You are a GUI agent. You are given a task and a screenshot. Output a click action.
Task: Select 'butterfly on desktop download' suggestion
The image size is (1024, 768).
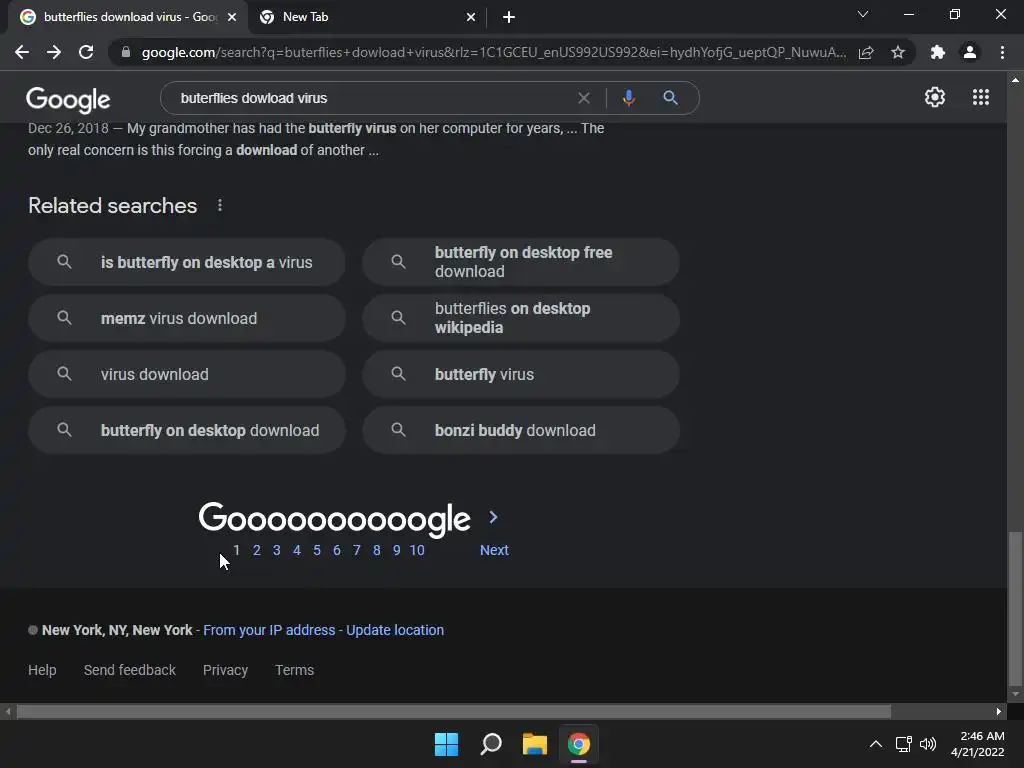tap(187, 430)
